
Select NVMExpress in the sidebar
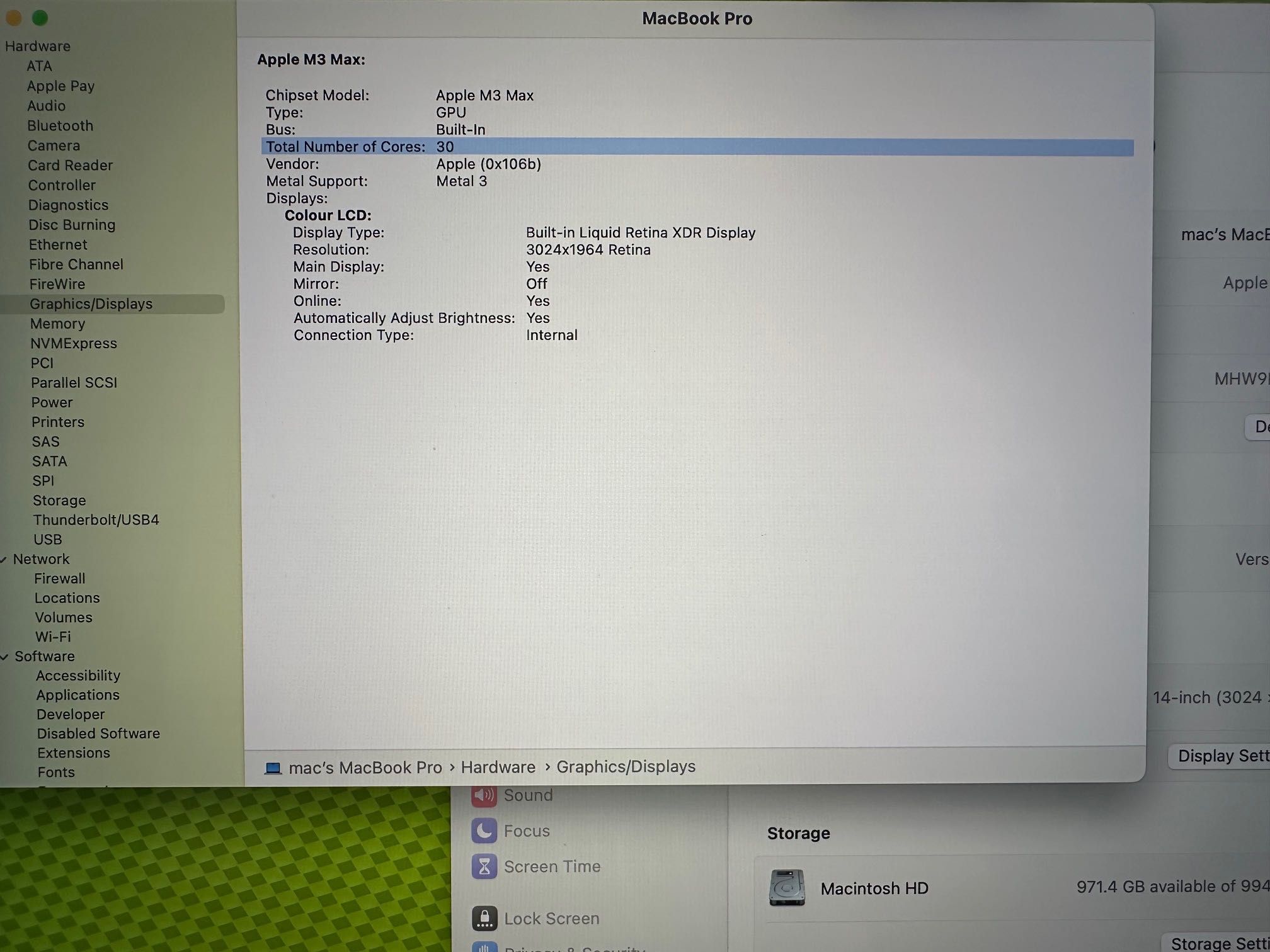[x=74, y=343]
